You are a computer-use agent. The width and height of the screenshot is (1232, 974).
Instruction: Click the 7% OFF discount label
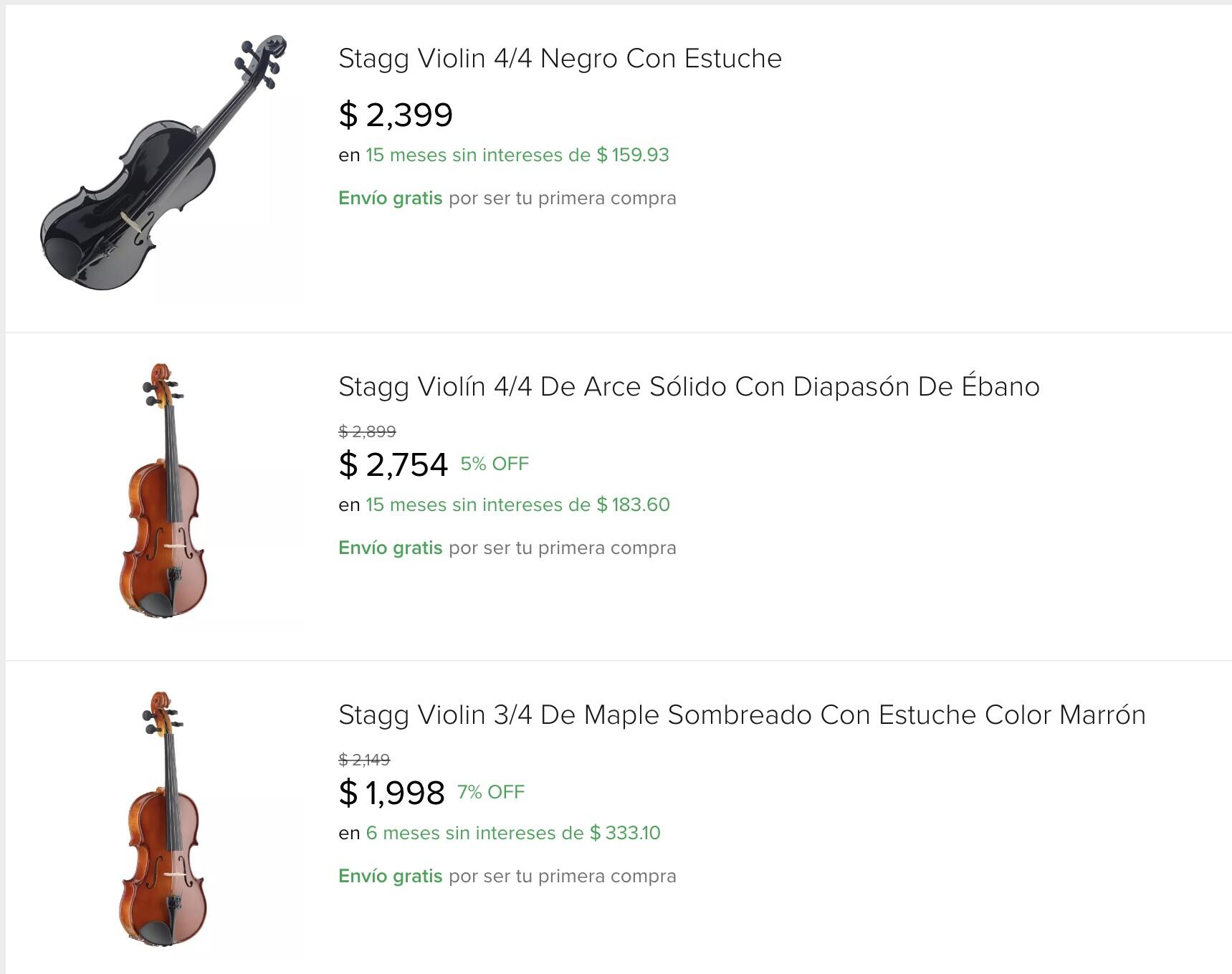(x=491, y=793)
